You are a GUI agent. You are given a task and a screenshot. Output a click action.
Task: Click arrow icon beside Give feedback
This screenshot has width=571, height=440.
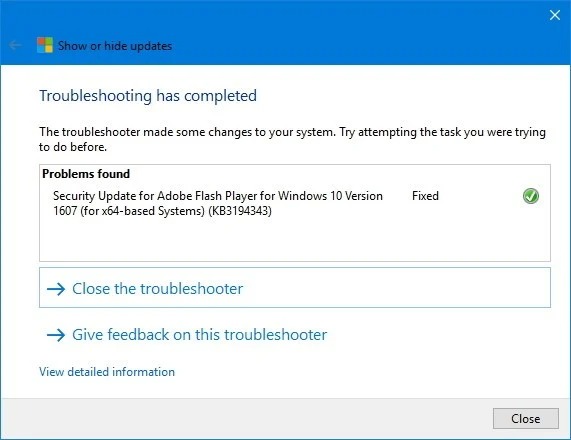point(56,335)
